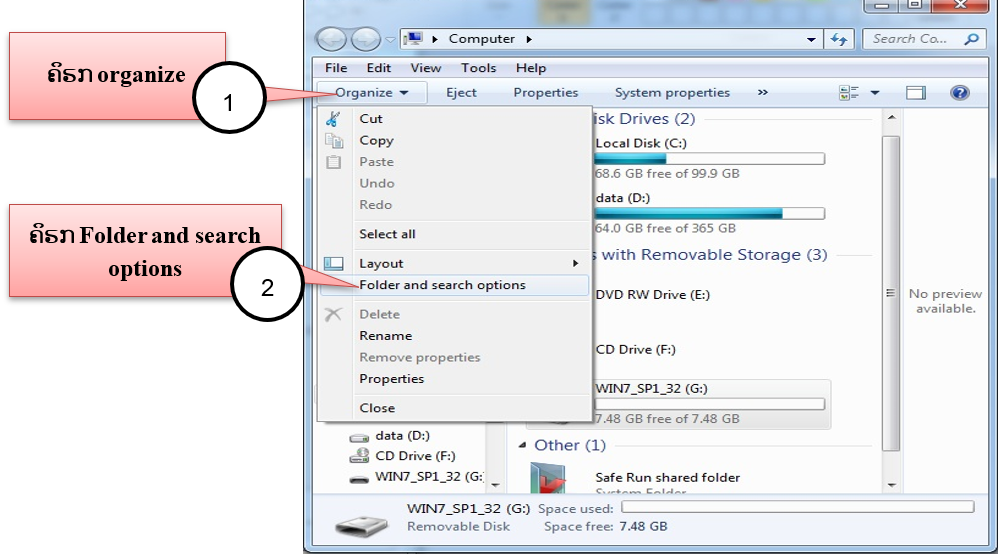
Task: Click the Help question mark icon
Action: (959, 93)
